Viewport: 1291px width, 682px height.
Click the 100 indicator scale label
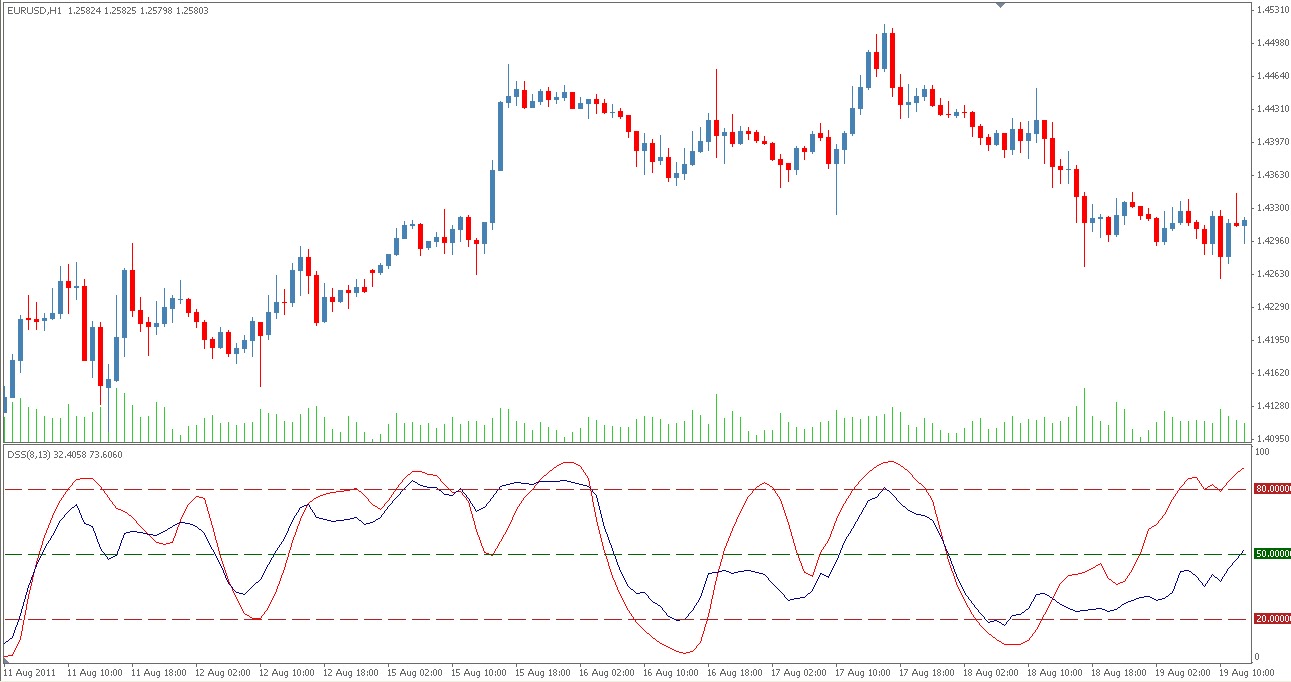click(x=1262, y=453)
